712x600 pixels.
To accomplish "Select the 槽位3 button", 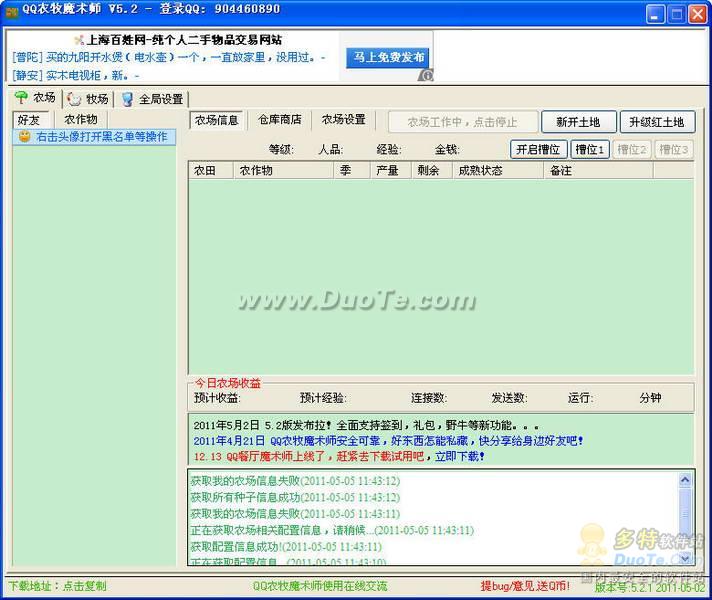I will (x=674, y=149).
